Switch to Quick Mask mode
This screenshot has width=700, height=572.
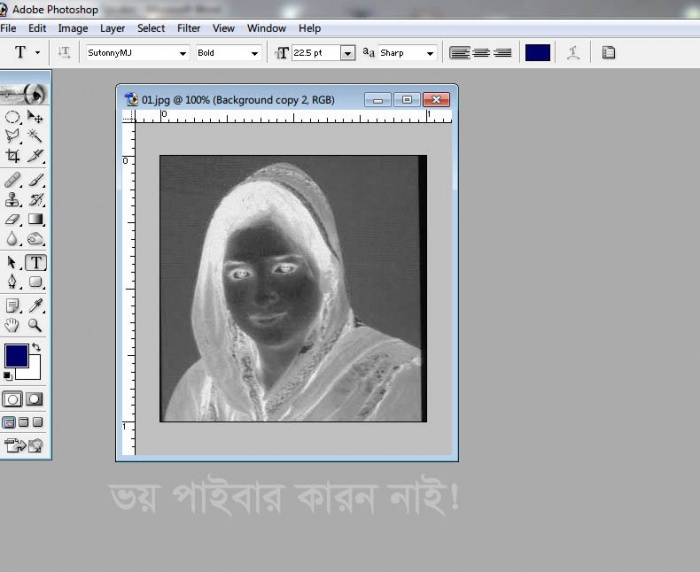coord(36,399)
